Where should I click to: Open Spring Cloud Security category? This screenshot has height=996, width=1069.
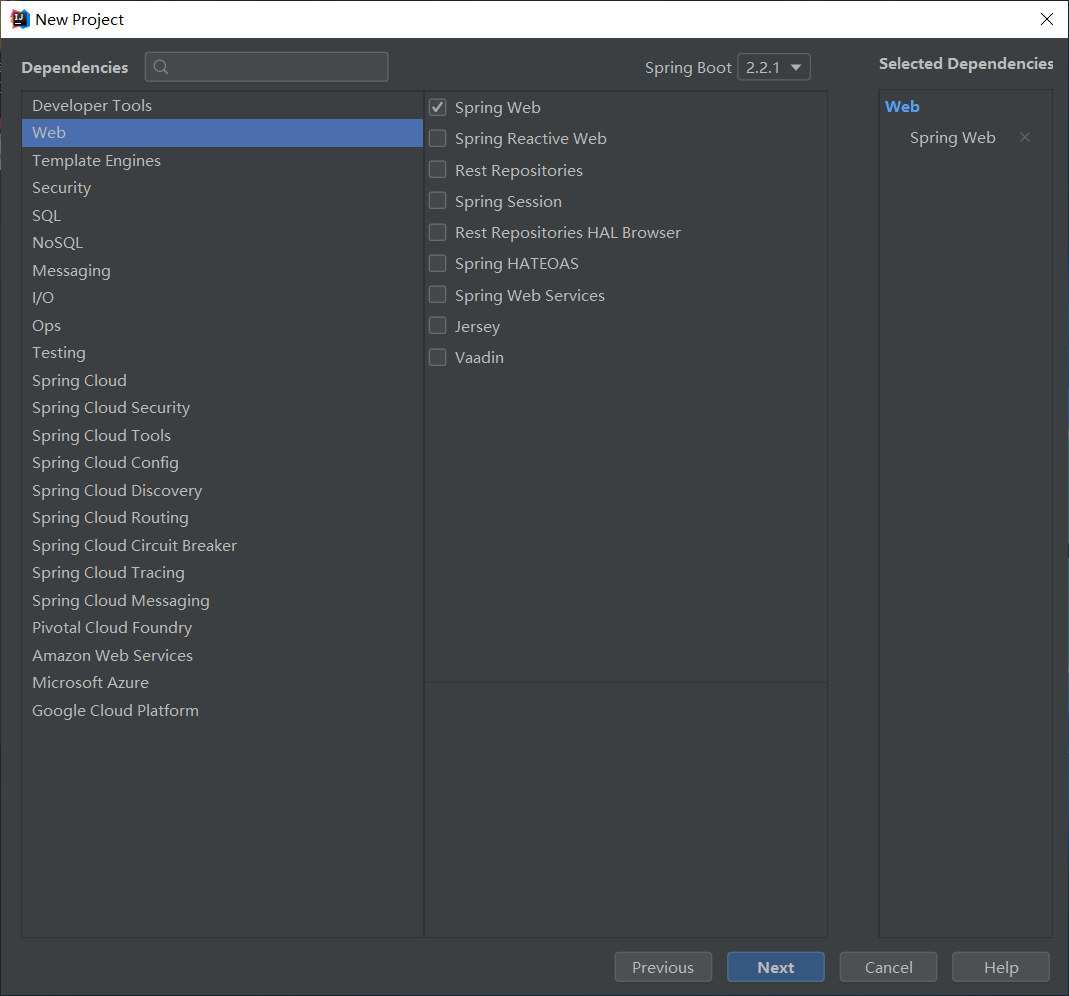tap(222, 408)
